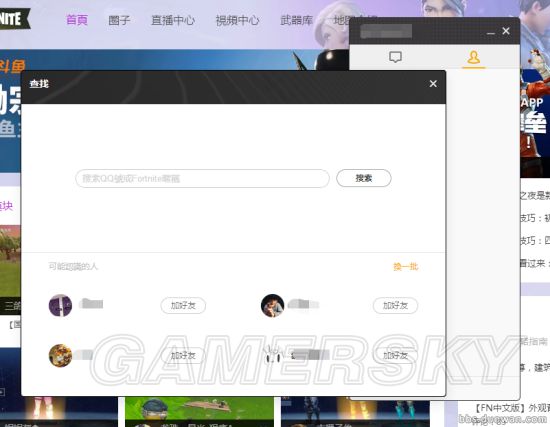
Task: Add friend next to dark-haired avatar user
Action: pos(395,305)
